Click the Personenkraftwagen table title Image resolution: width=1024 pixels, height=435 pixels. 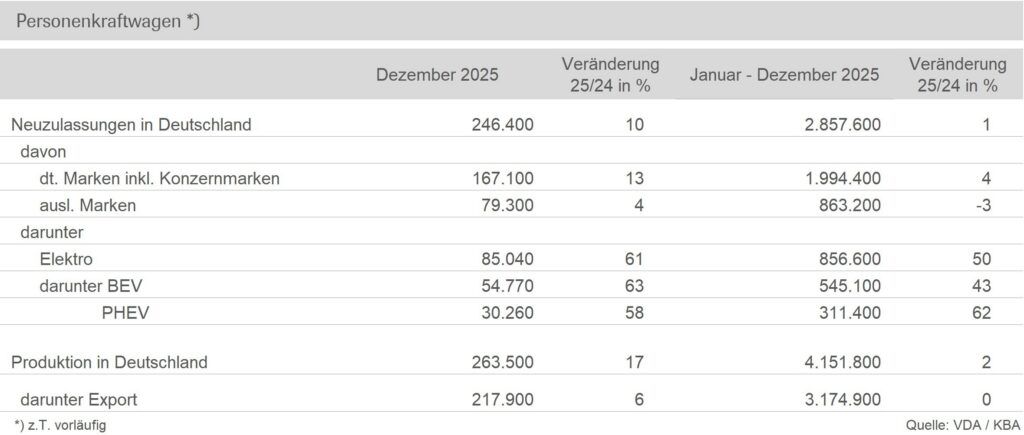[108, 21]
